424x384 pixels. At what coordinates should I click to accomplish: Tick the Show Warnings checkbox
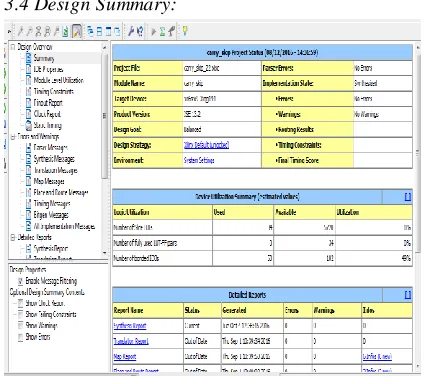[20, 325]
